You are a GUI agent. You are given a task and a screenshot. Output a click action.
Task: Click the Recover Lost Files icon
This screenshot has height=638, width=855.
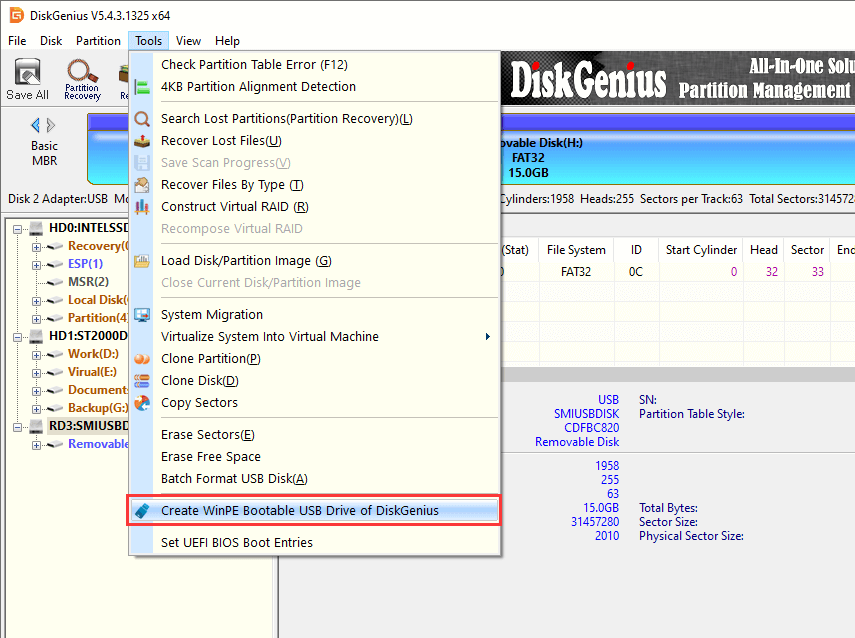tap(142, 141)
